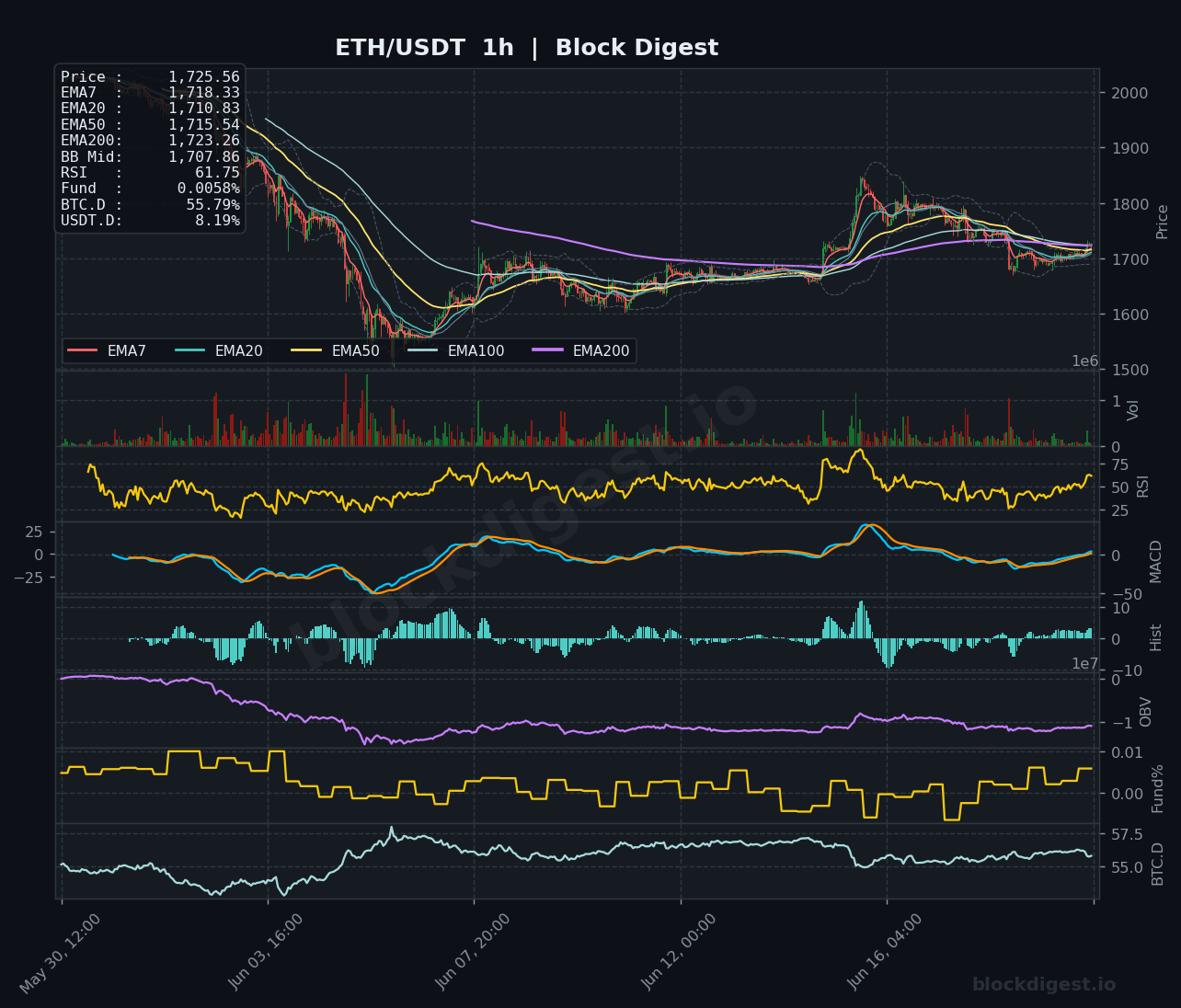Click the EMA7 value 1,718.33
The image size is (1181, 1008).
[x=204, y=93]
